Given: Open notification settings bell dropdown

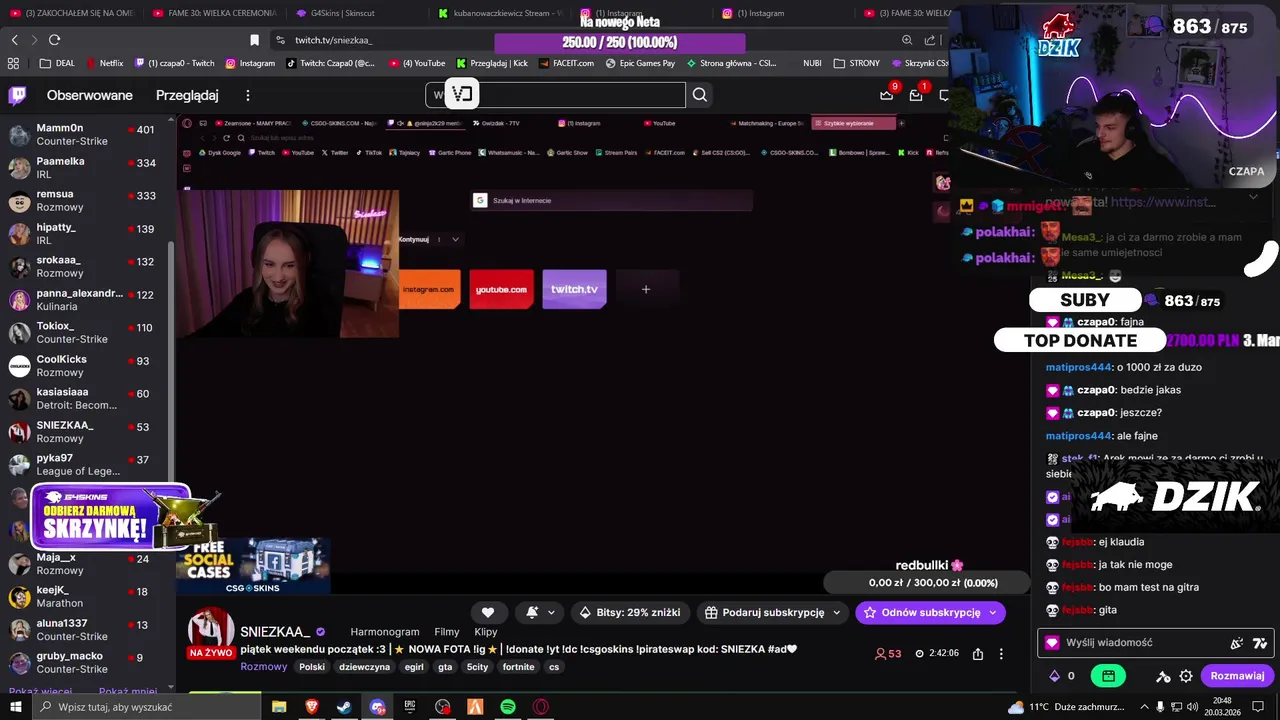Looking at the screenshot, I should (540, 612).
